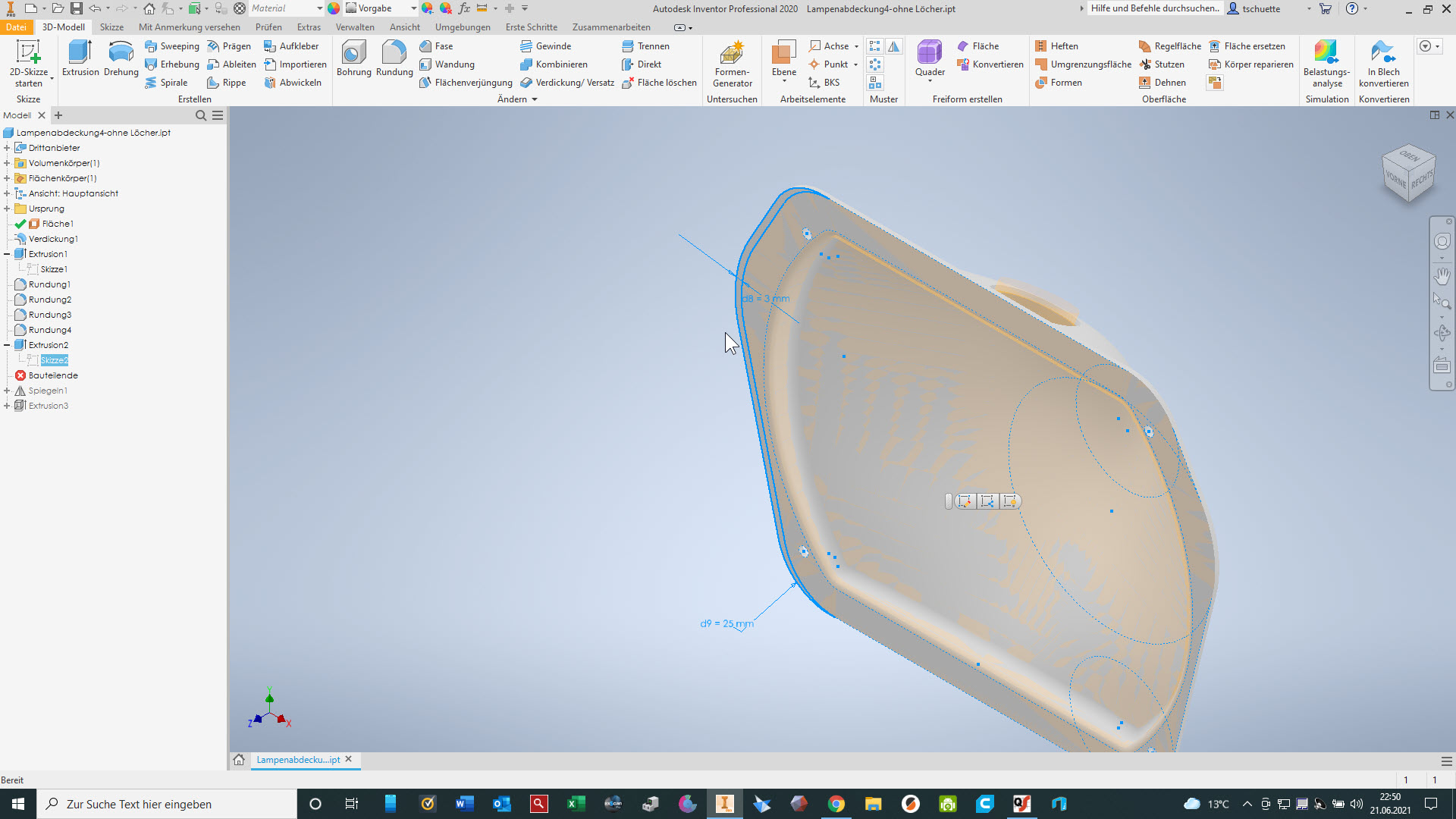
Task: Select the Drehung revolve tool
Action: click(x=121, y=59)
